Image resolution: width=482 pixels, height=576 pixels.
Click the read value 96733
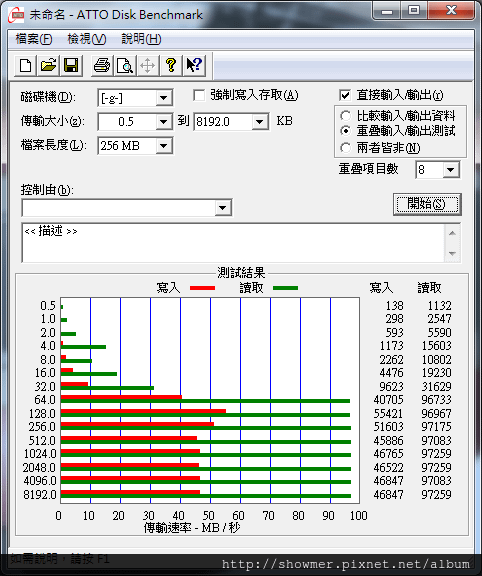click(x=436, y=400)
